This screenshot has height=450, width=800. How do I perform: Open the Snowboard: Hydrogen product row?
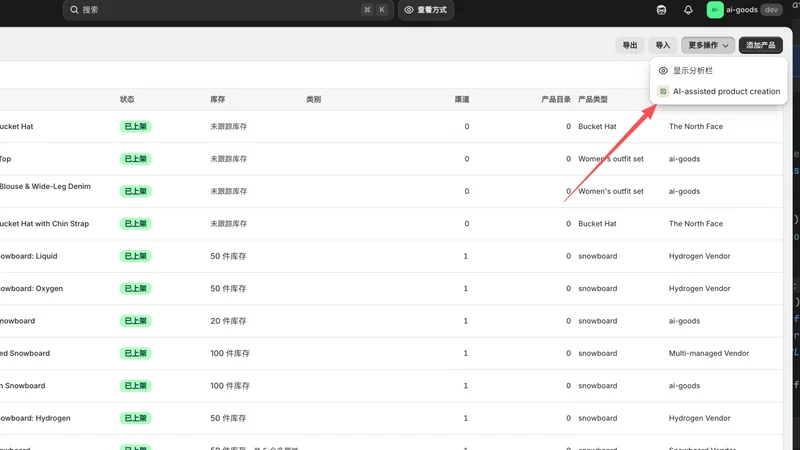coord(35,418)
